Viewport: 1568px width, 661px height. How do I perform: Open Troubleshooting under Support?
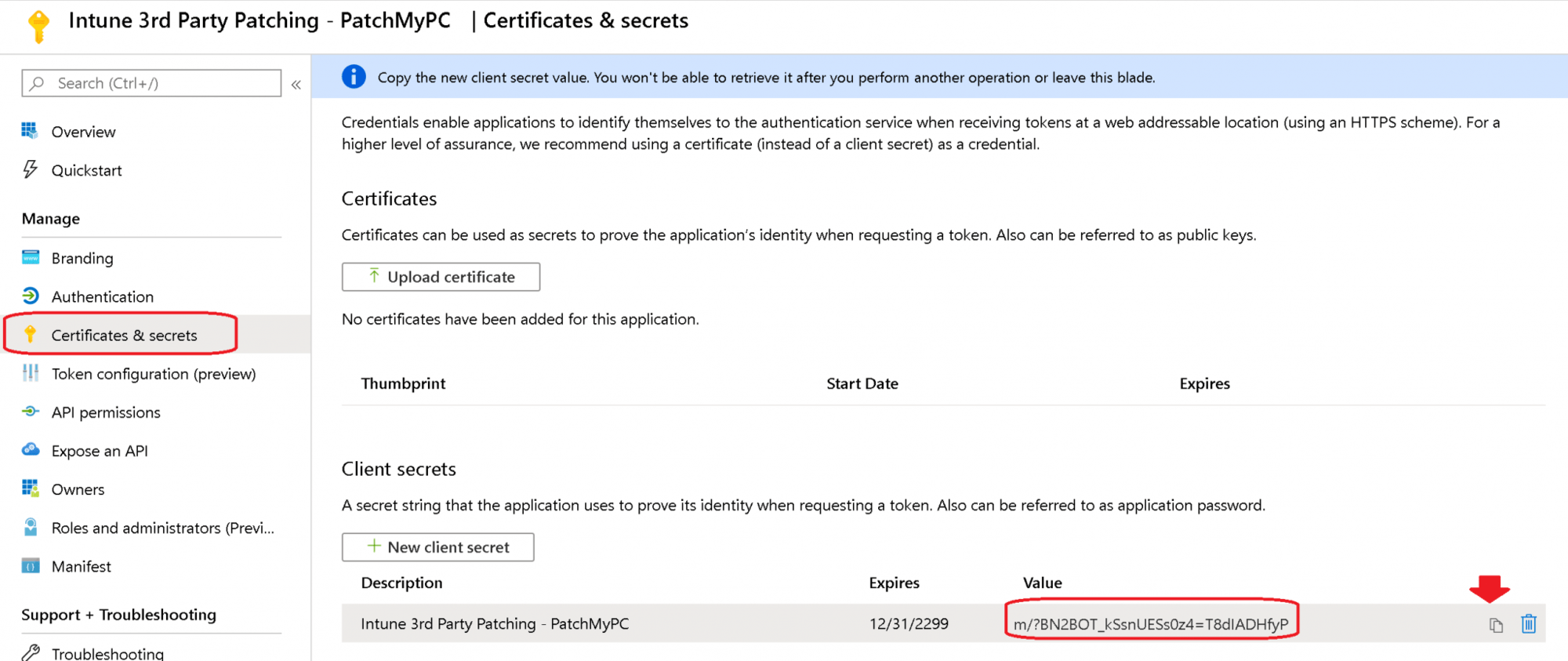[x=107, y=653]
